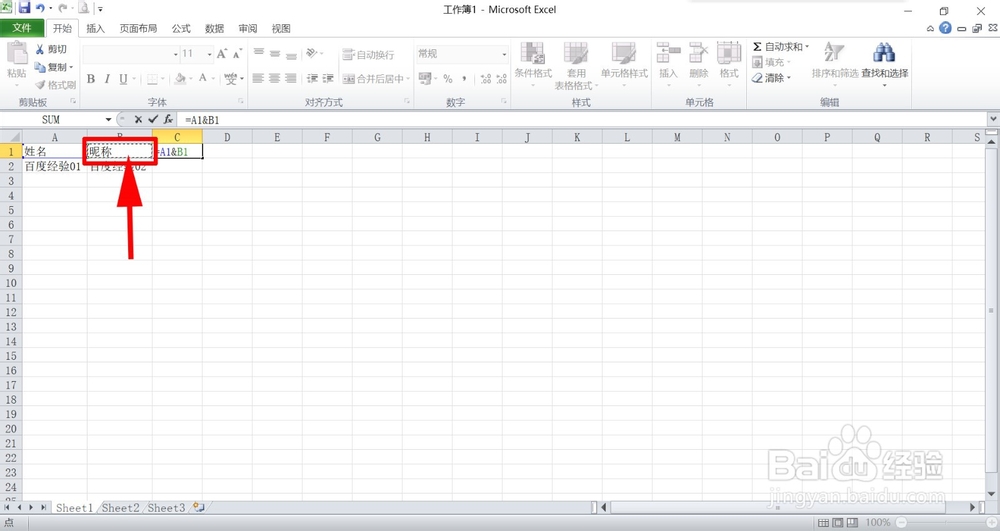Toggle Wrap Text (自动换行)

[x=368, y=55]
